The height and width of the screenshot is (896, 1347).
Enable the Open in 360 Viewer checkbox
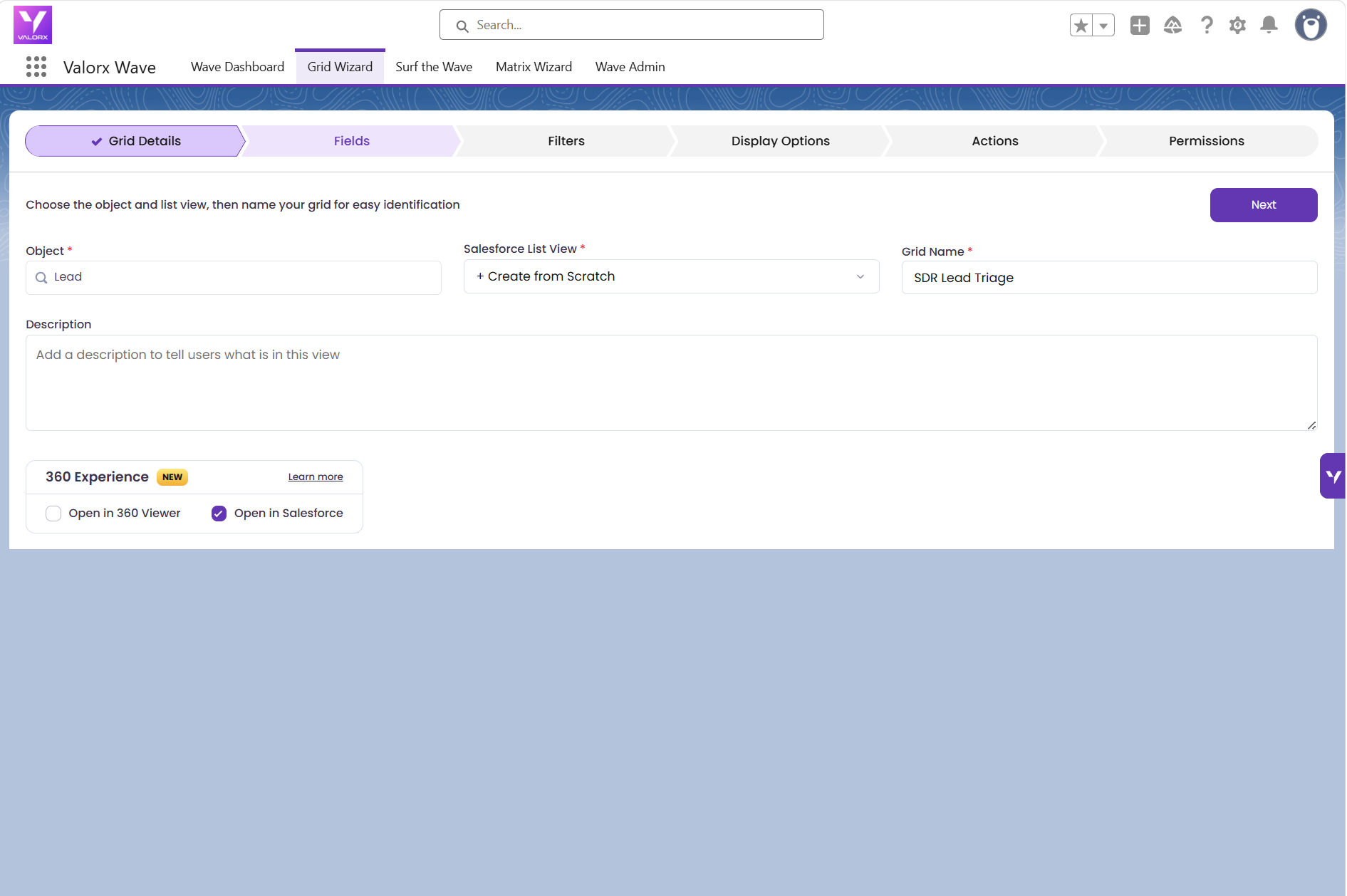(x=53, y=514)
